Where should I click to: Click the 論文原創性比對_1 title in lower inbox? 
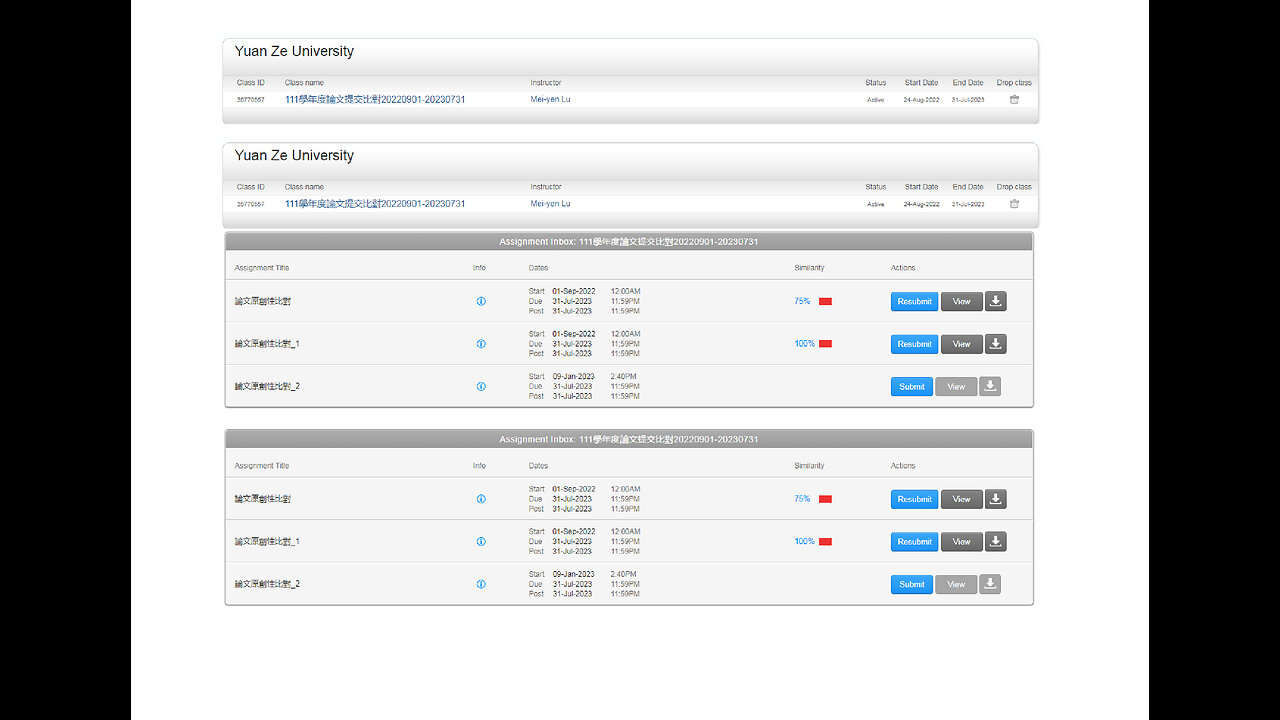point(267,542)
